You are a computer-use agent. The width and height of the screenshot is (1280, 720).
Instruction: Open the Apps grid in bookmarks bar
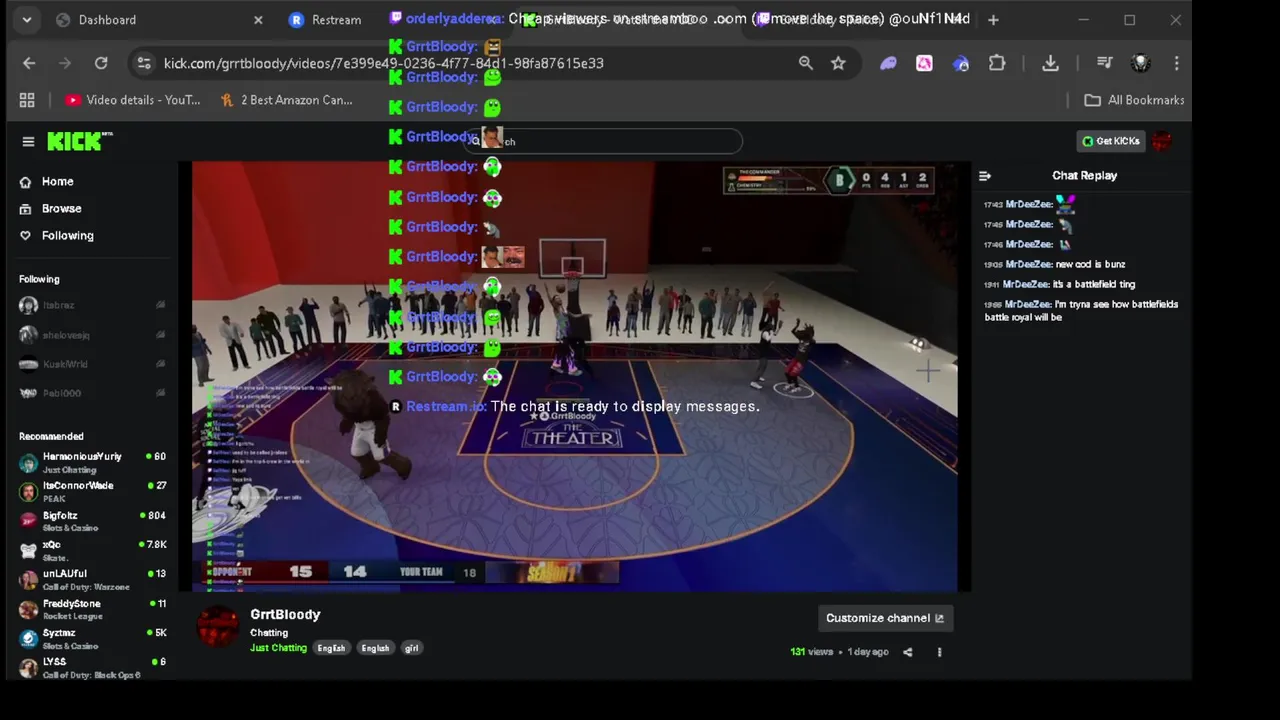27,100
